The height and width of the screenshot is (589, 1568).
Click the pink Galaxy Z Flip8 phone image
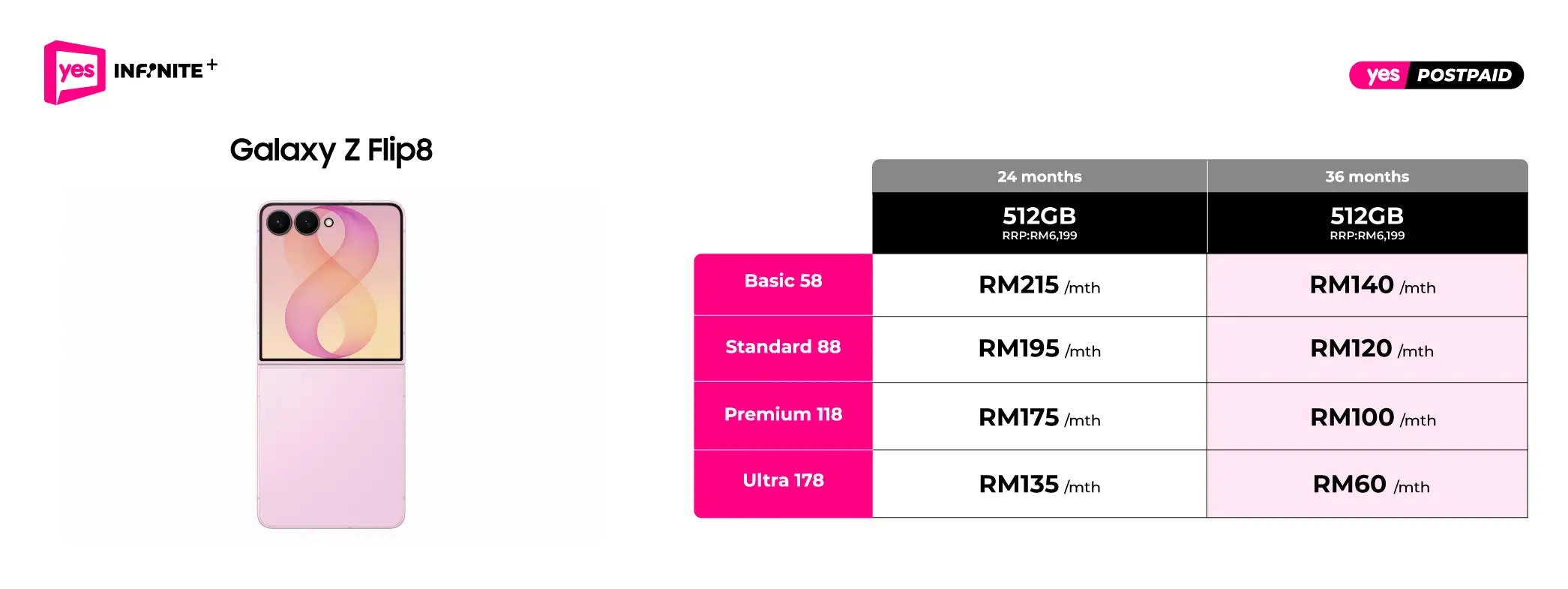[331, 365]
